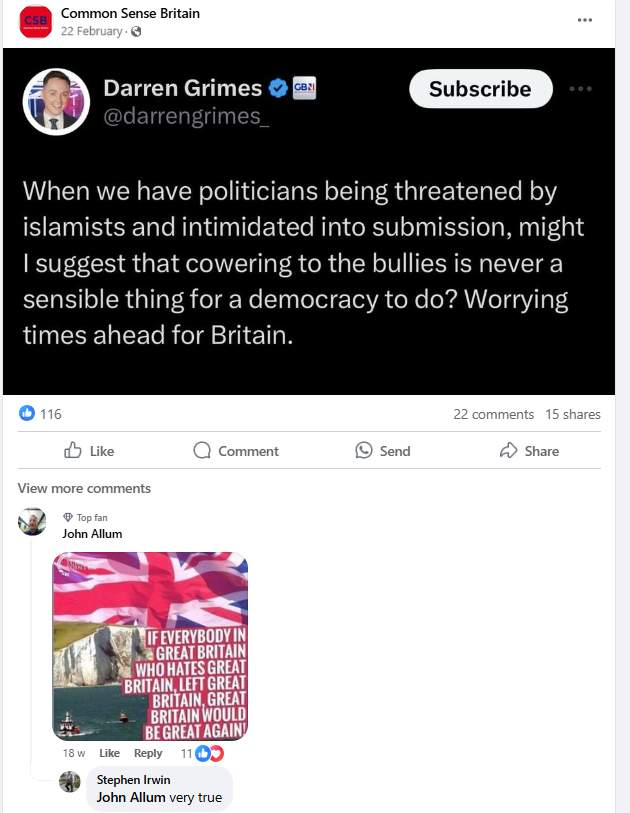Reply to John Allum's comment

[x=148, y=753]
